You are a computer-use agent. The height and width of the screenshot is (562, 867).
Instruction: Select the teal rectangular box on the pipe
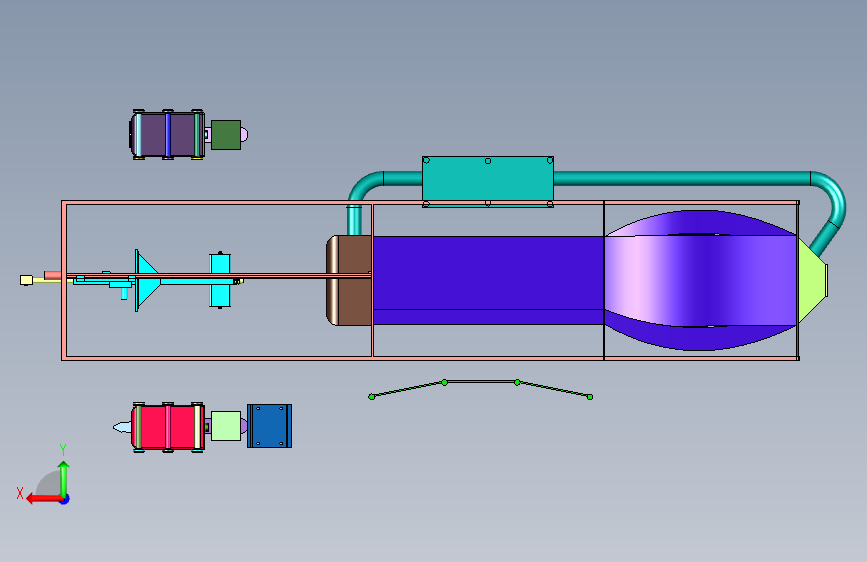click(488, 181)
